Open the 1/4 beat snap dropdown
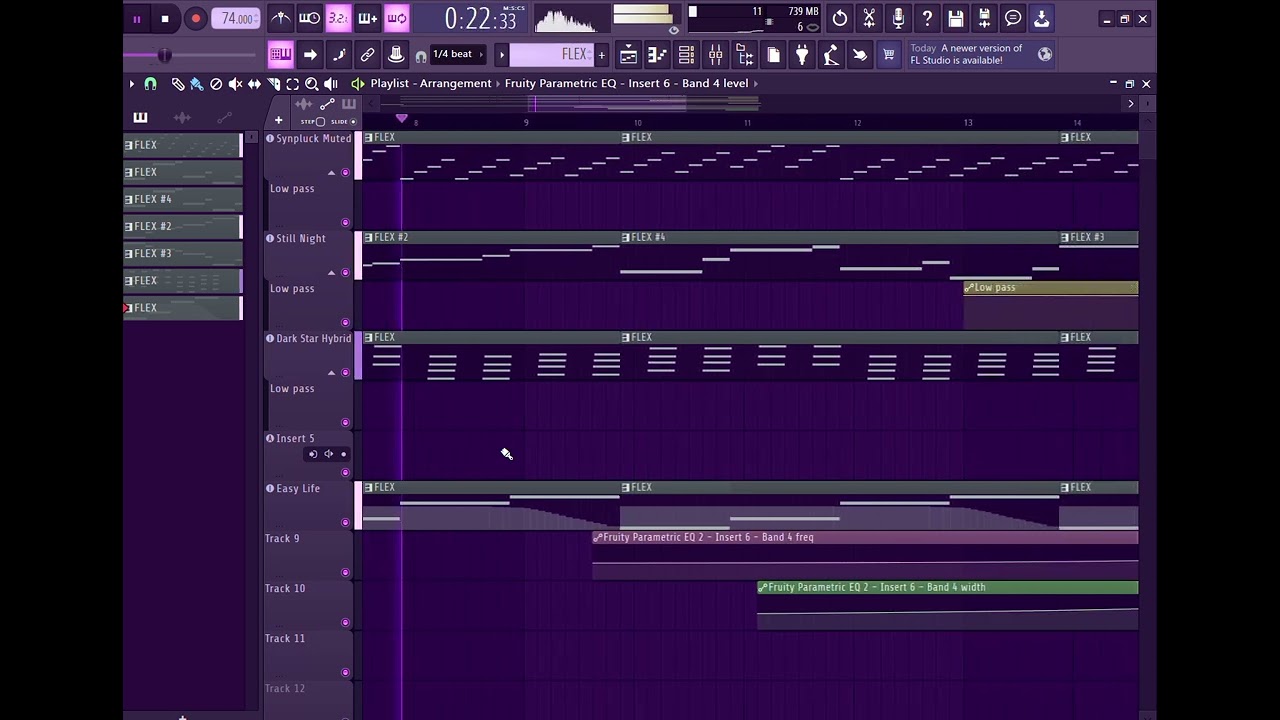The image size is (1280, 720). pyautogui.click(x=458, y=54)
